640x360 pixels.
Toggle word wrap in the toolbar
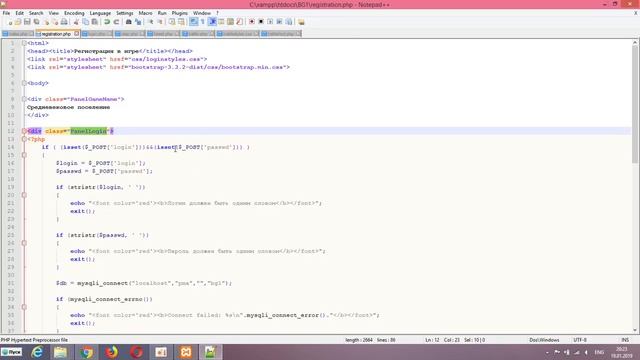click(x=193, y=22)
